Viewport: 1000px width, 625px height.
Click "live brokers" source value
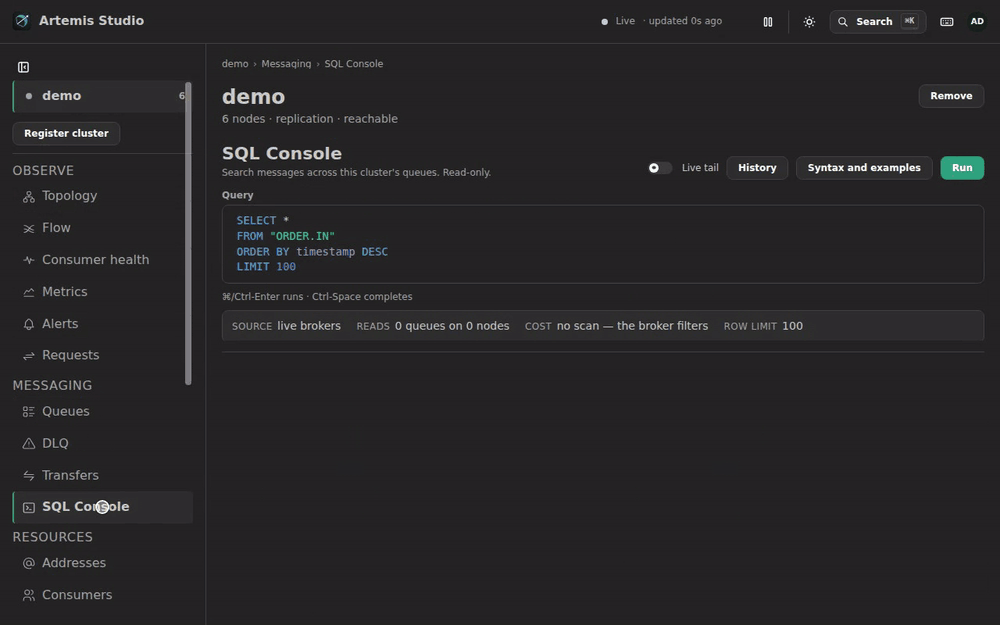pyautogui.click(x=309, y=326)
